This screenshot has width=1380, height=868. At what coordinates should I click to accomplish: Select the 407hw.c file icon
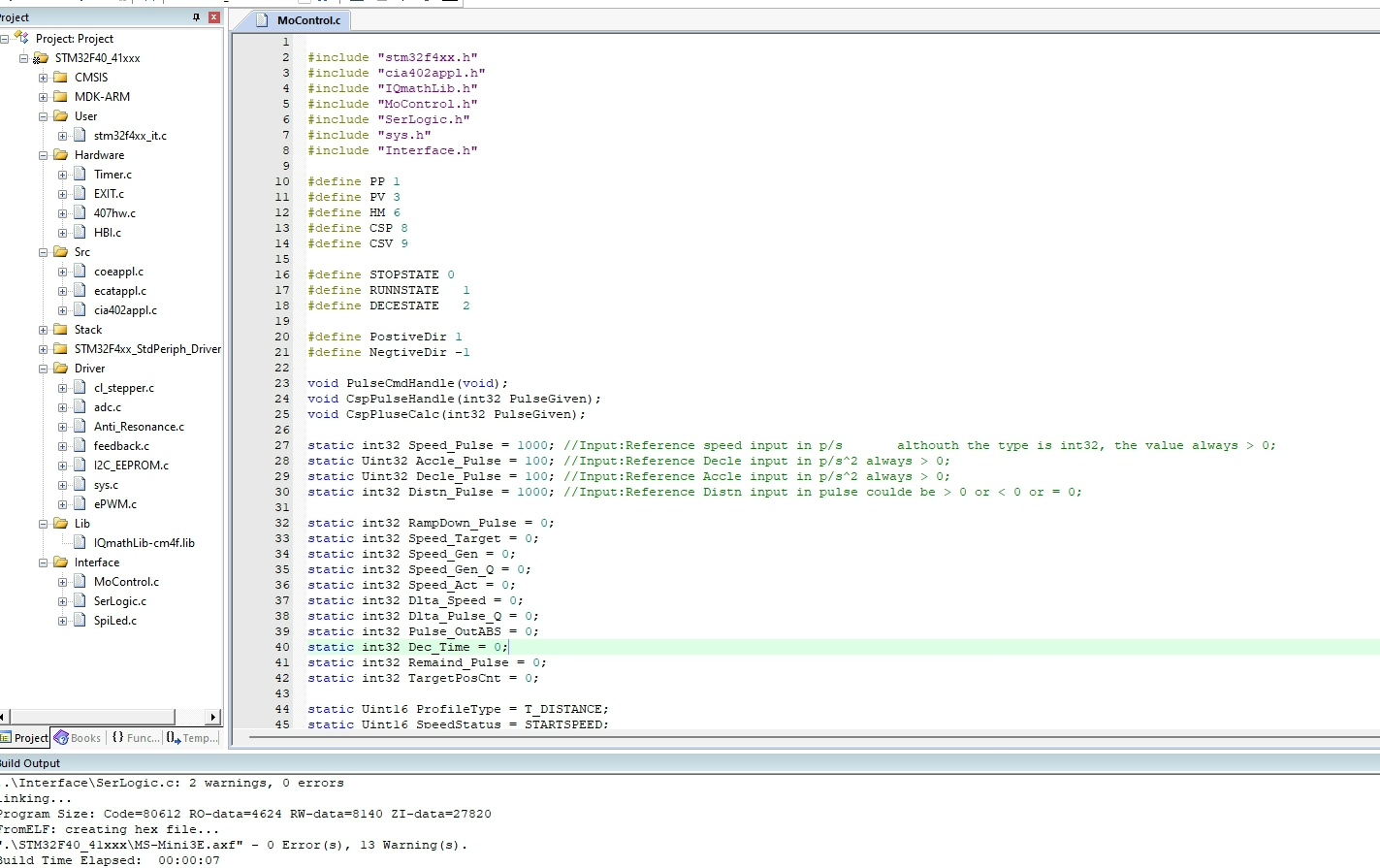pyautogui.click(x=80, y=213)
